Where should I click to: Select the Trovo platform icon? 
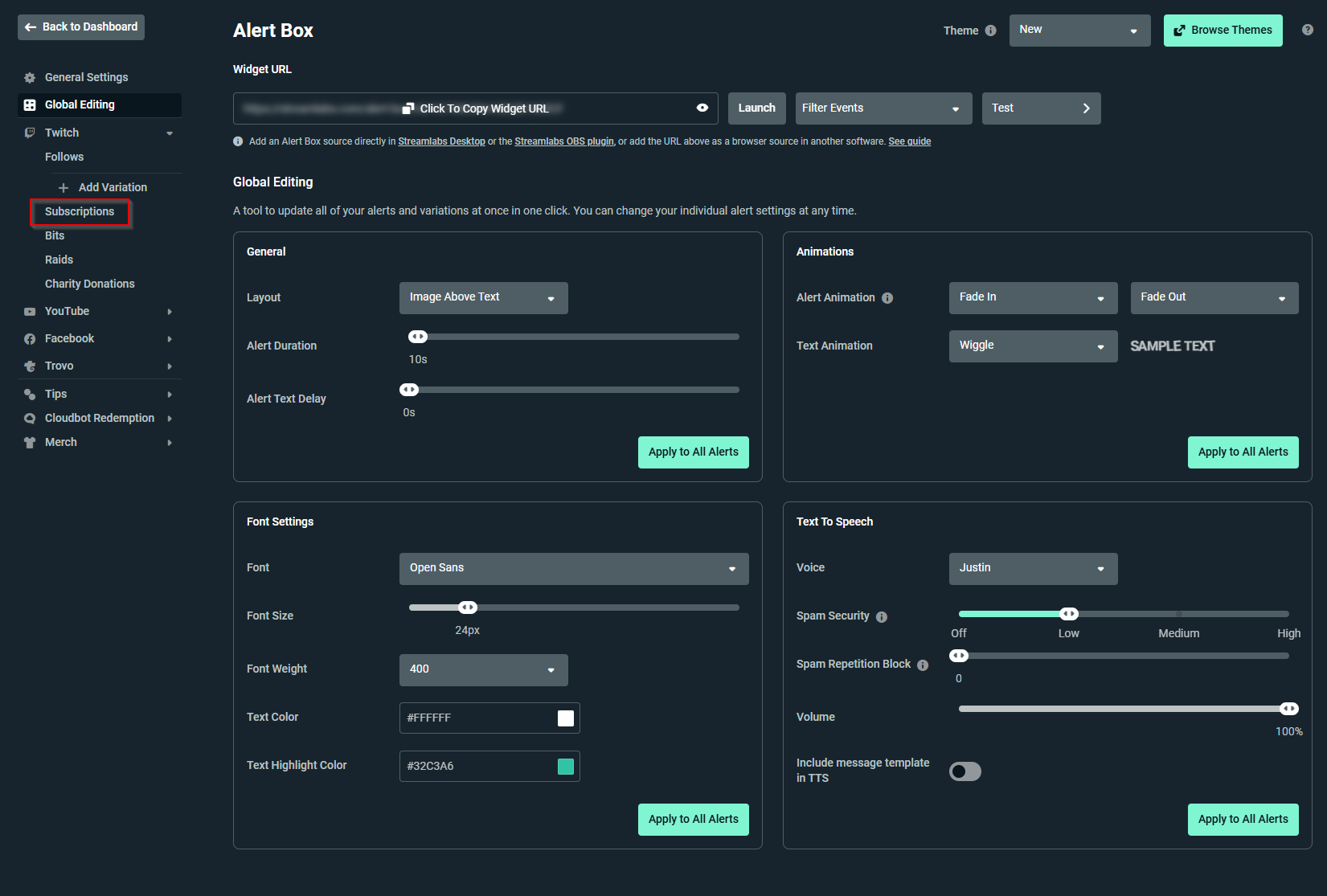(x=30, y=366)
